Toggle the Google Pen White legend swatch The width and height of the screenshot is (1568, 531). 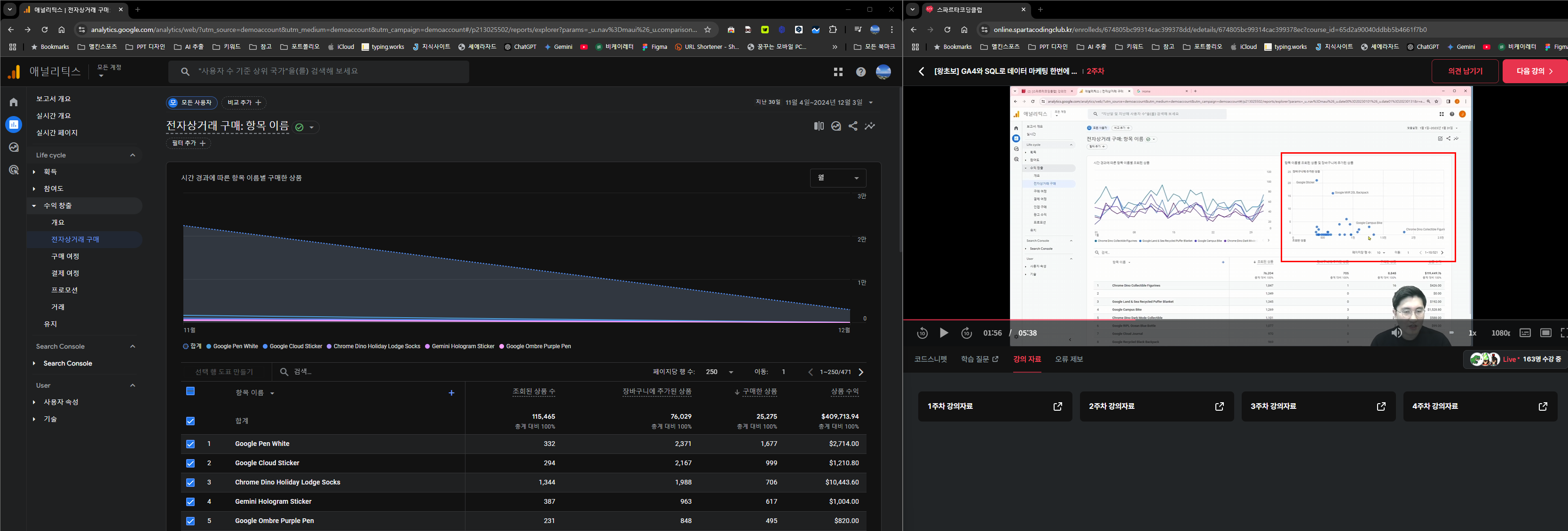click(x=209, y=347)
